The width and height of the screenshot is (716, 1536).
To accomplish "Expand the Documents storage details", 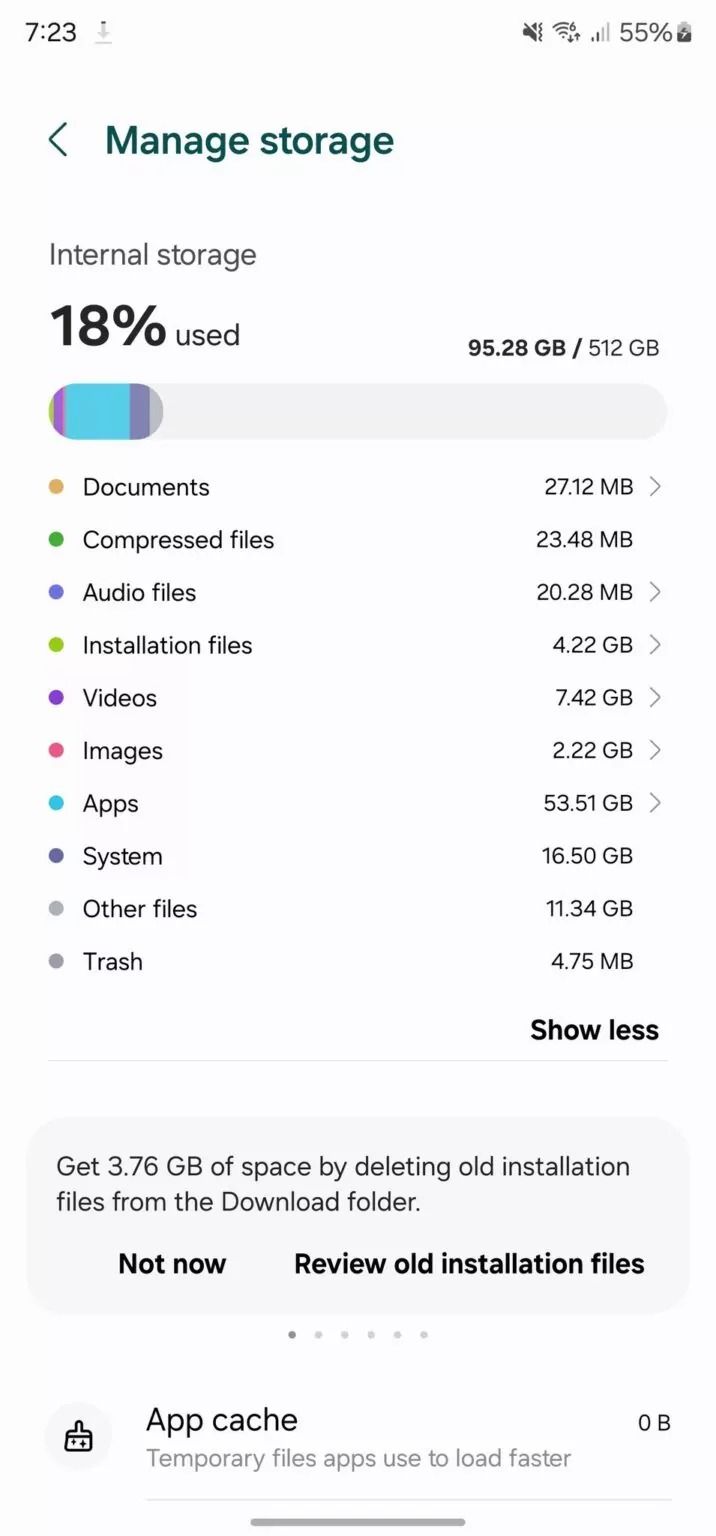I will tap(656, 487).
